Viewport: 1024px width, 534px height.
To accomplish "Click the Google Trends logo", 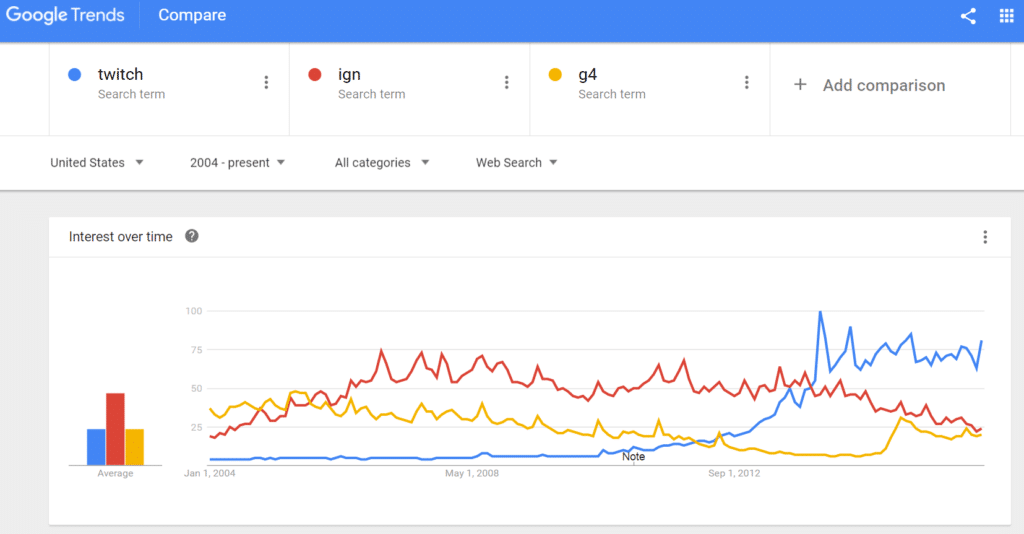I will pyautogui.click(x=65, y=15).
